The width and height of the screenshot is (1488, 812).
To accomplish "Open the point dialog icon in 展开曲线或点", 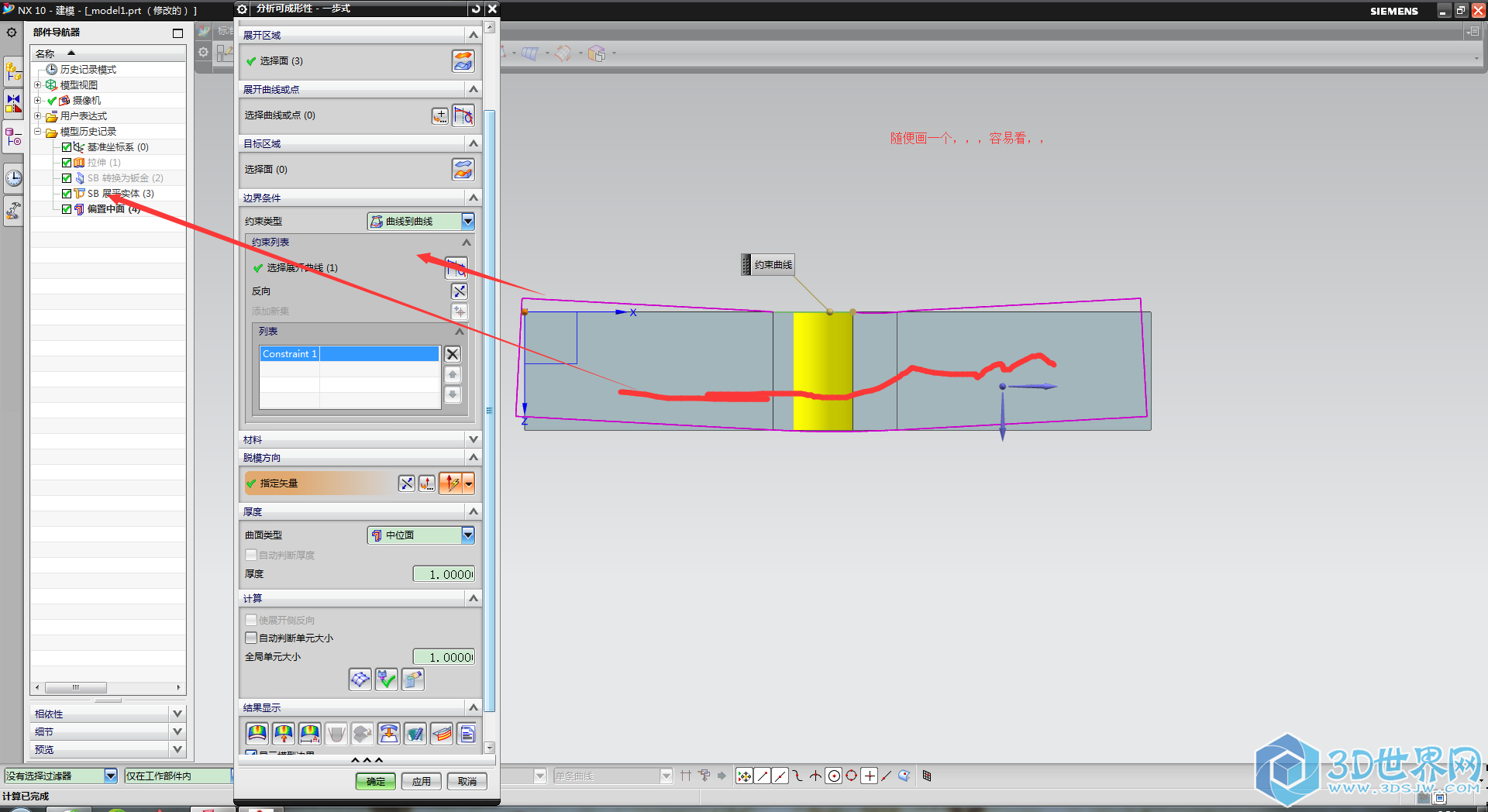I will click(439, 115).
